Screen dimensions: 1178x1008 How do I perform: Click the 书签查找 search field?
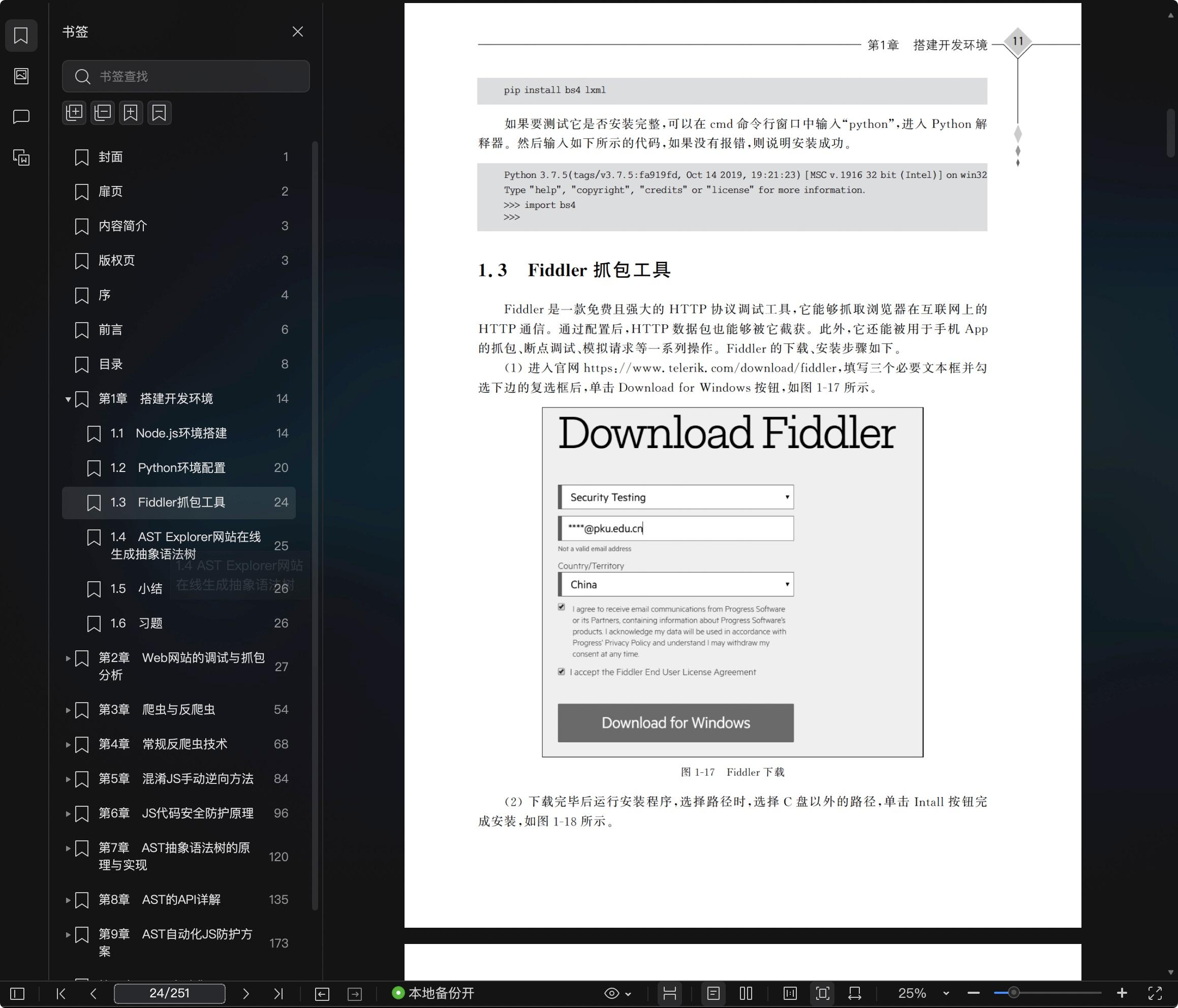tap(186, 76)
